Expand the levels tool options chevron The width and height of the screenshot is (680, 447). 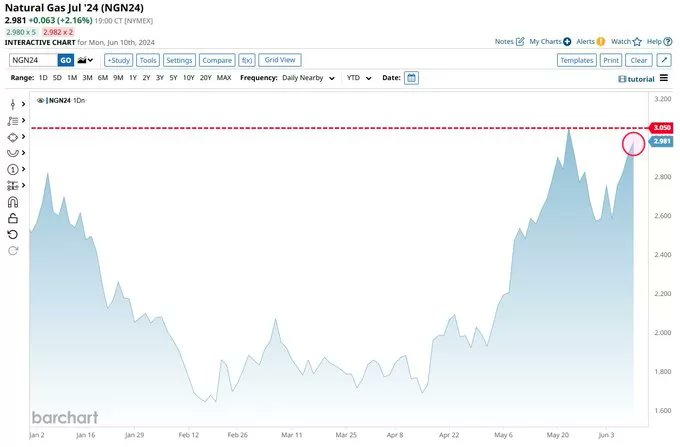pyautogui.click(x=23, y=185)
